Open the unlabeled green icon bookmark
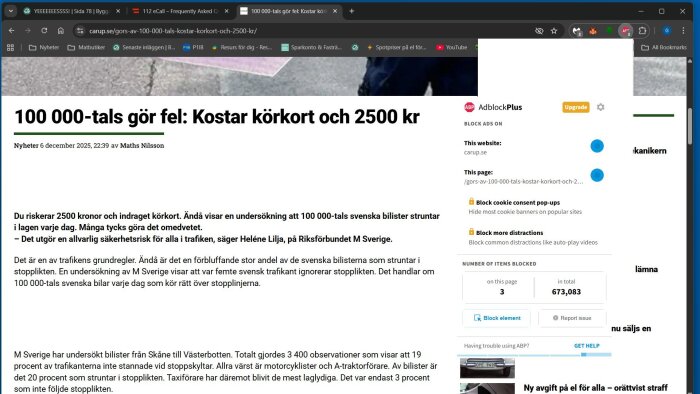The image size is (700, 394). coord(355,47)
